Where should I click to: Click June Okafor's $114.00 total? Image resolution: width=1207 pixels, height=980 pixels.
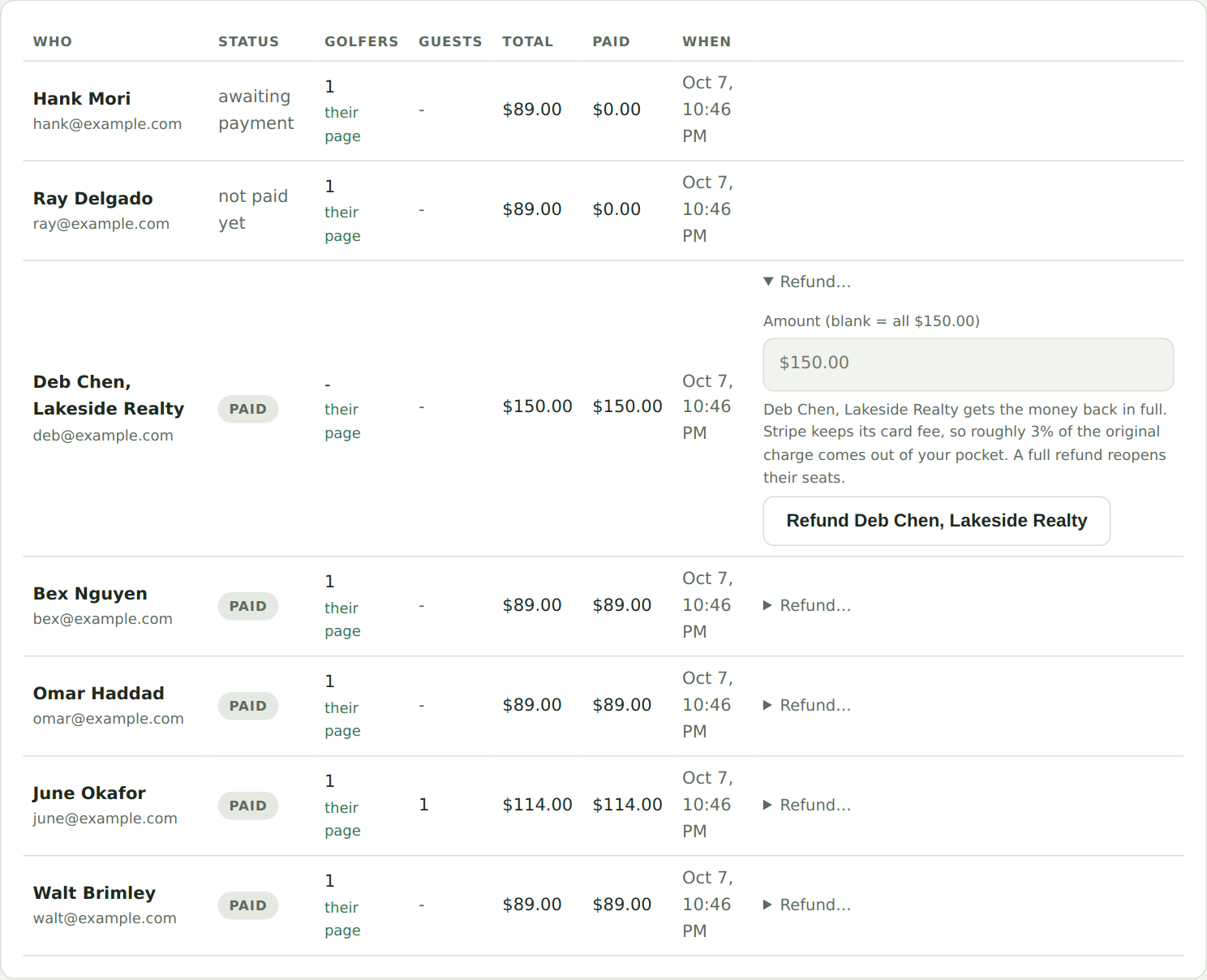pyautogui.click(x=537, y=805)
